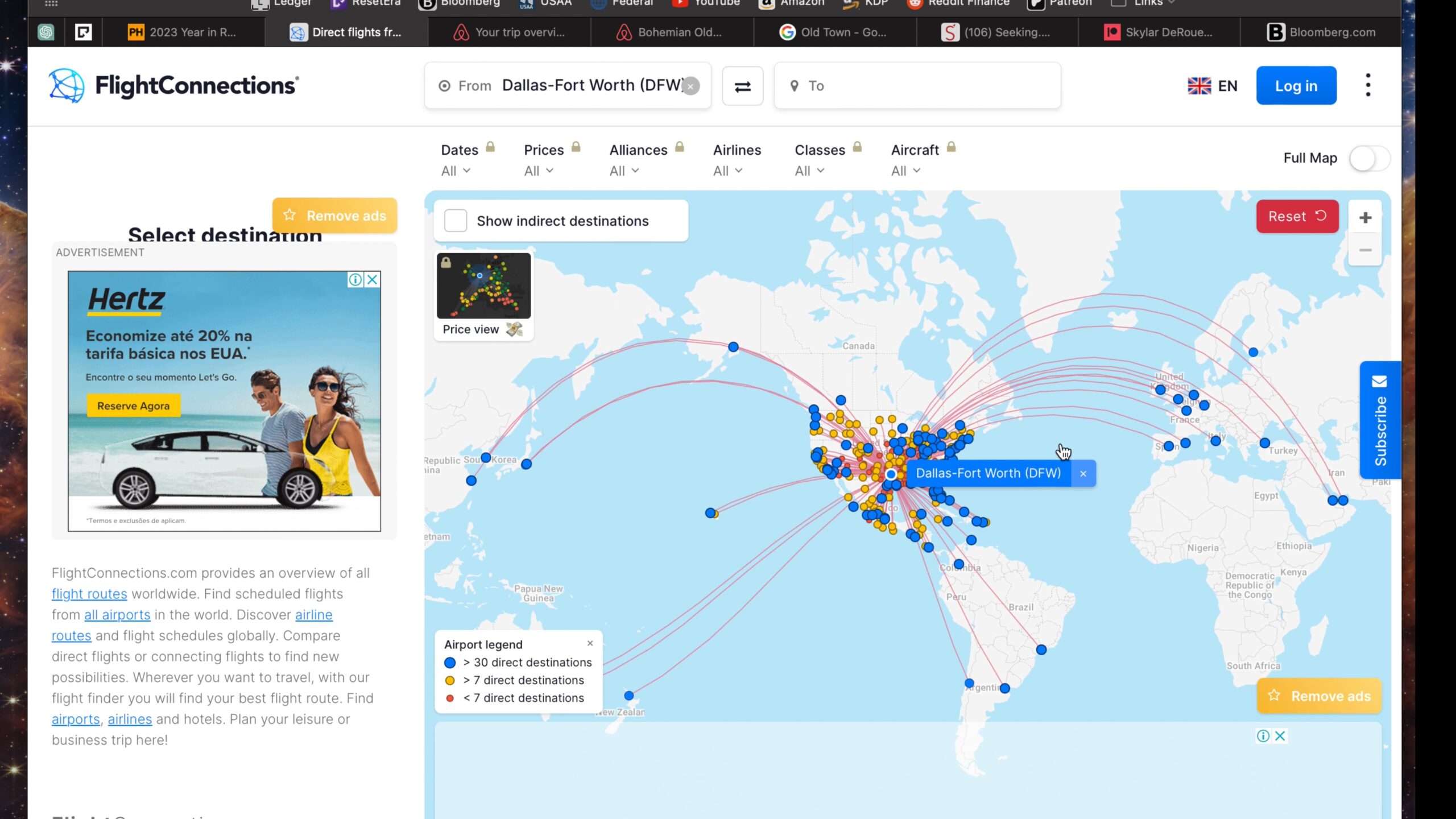
Task: Switch to Skylar DeRoue... tab
Action: pyautogui.click(x=1159, y=32)
